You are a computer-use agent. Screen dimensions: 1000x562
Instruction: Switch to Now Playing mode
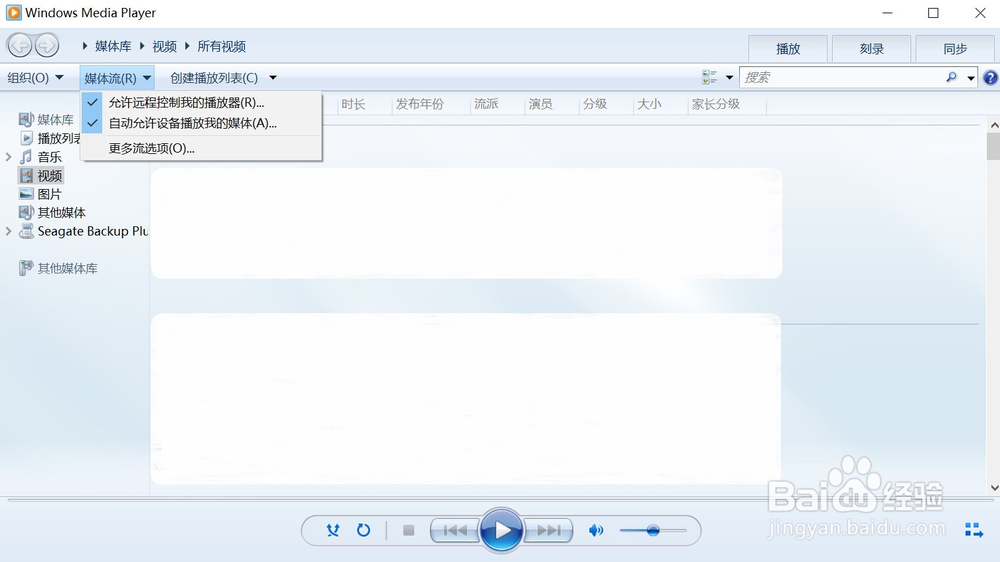click(974, 529)
